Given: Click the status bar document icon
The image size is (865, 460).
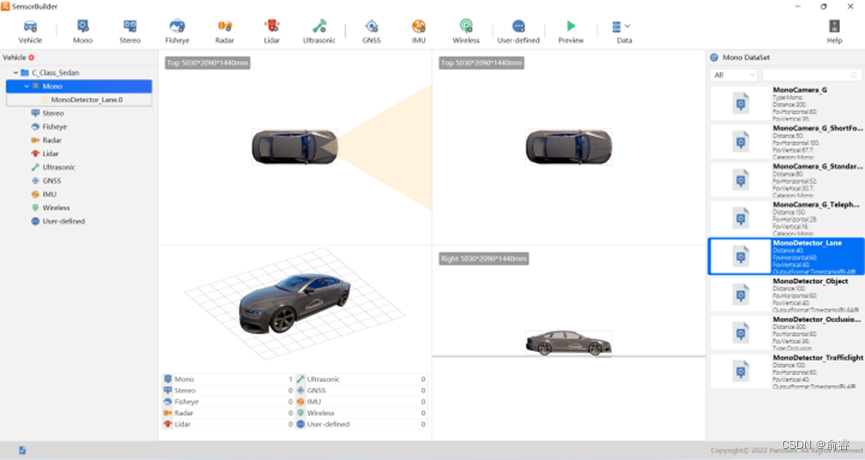Looking at the screenshot, I should (x=22, y=451).
